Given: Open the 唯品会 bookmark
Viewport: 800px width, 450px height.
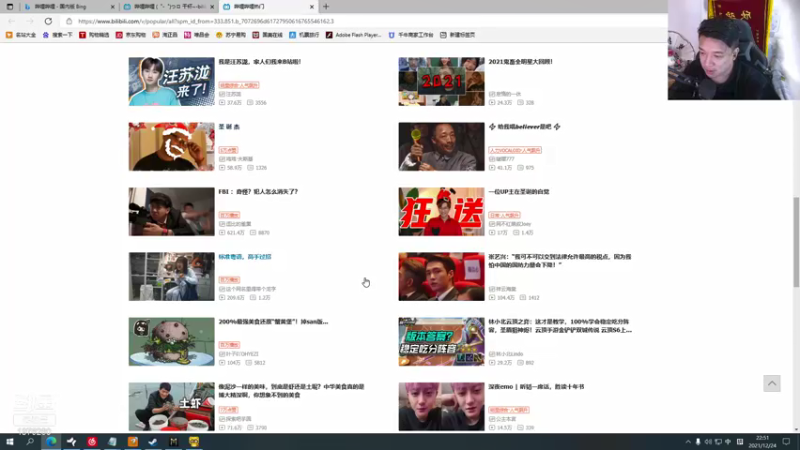Looking at the screenshot, I should (197, 35).
